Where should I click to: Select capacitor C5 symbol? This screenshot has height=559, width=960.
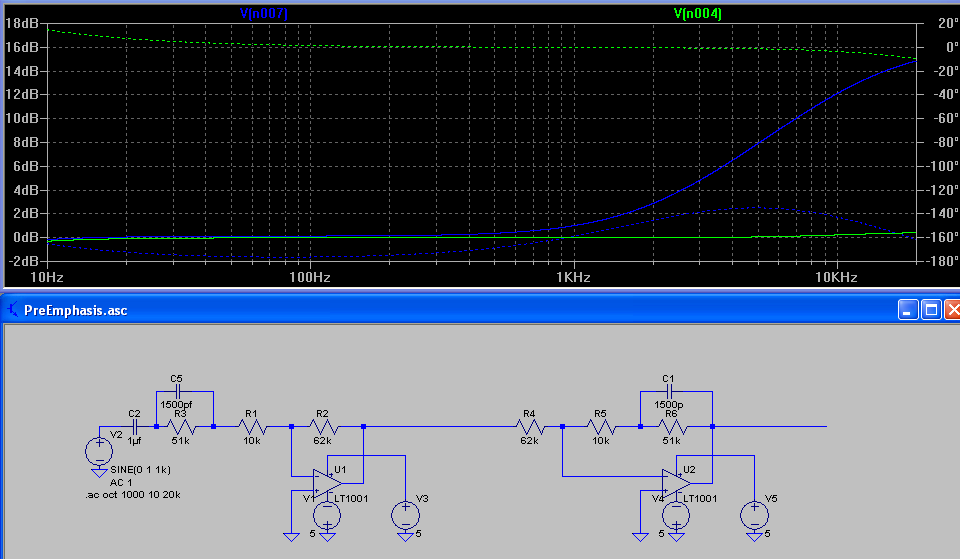click(178, 391)
